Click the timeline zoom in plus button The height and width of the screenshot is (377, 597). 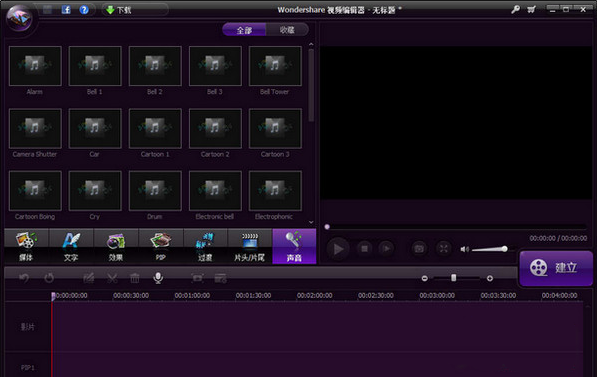[490, 278]
